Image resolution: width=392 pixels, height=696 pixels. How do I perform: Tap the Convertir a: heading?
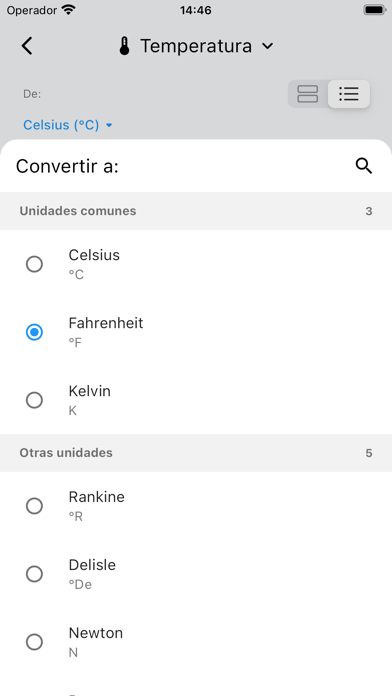click(67, 166)
